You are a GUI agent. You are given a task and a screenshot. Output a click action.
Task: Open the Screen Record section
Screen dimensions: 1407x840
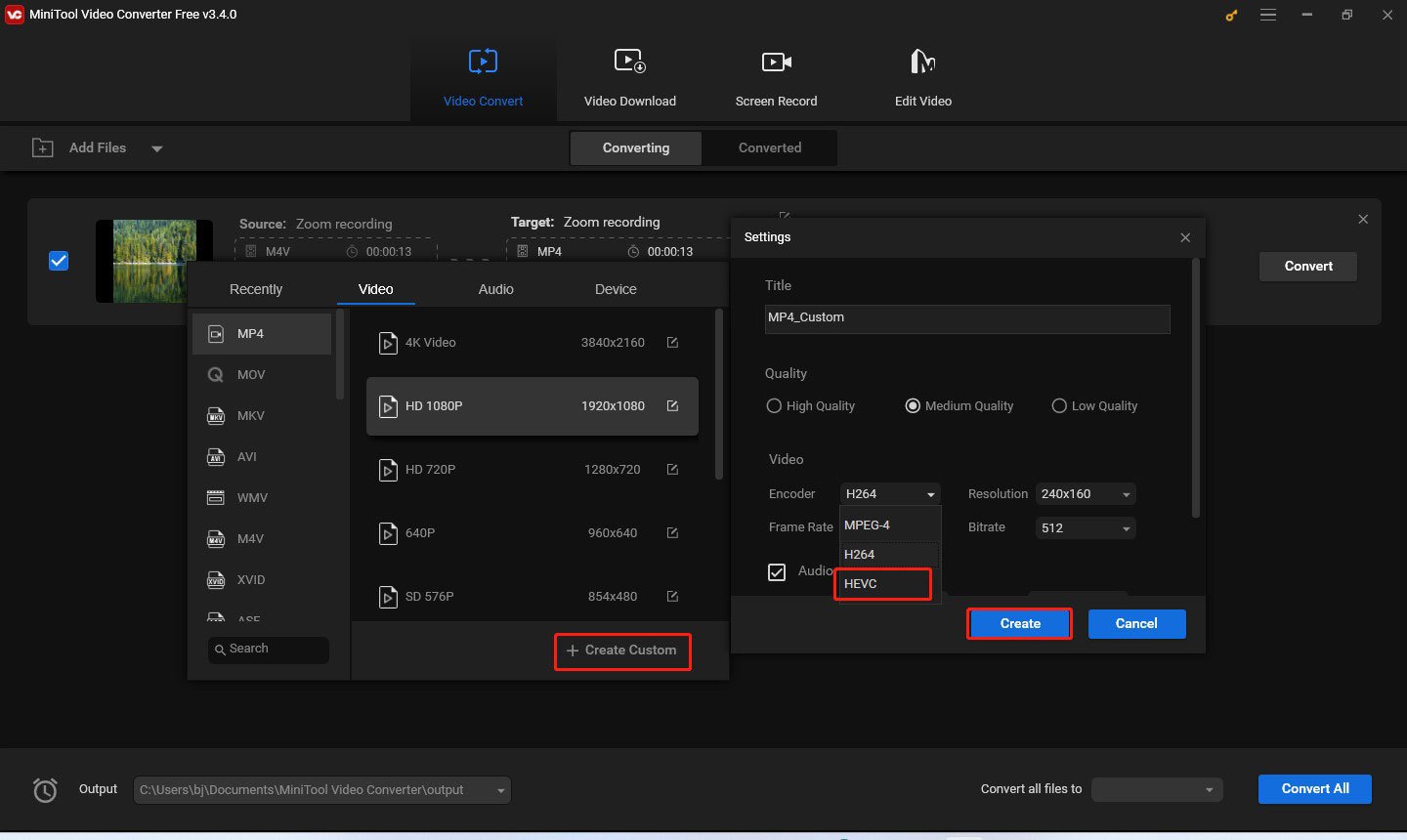776,78
